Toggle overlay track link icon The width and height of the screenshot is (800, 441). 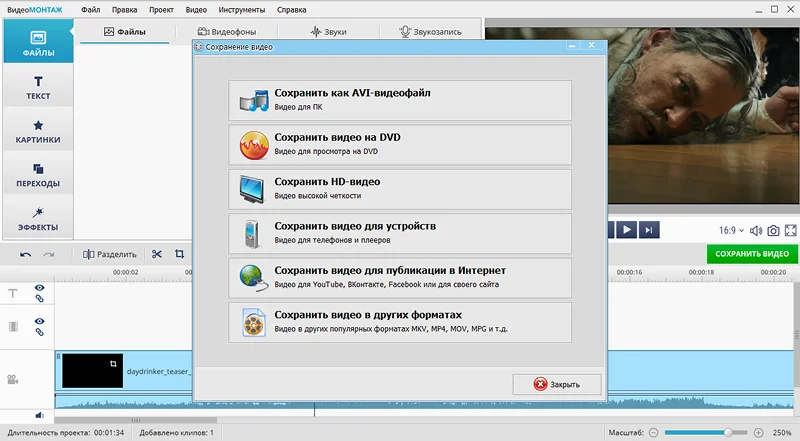click(x=39, y=332)
